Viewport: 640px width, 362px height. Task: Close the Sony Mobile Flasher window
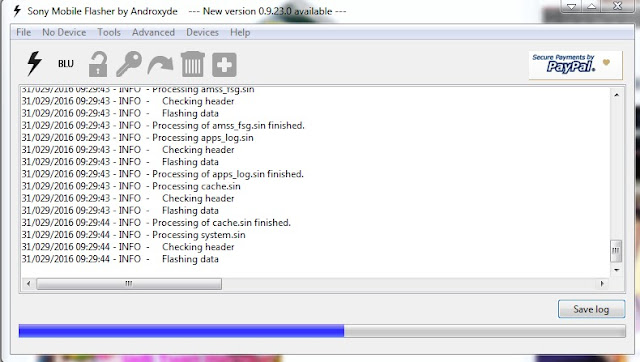tap(618, 6)
